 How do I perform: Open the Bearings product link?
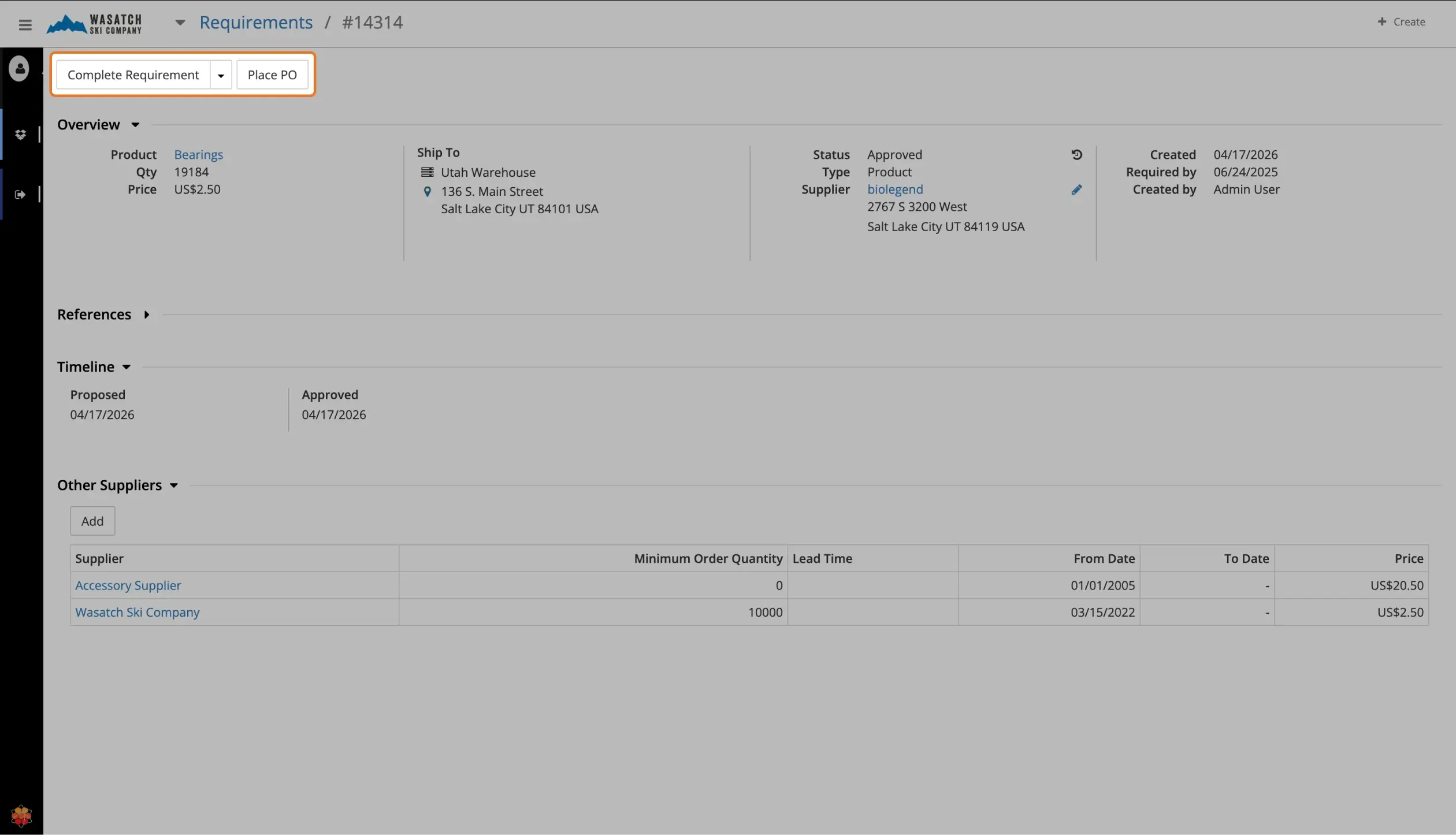tap(199, 154)
